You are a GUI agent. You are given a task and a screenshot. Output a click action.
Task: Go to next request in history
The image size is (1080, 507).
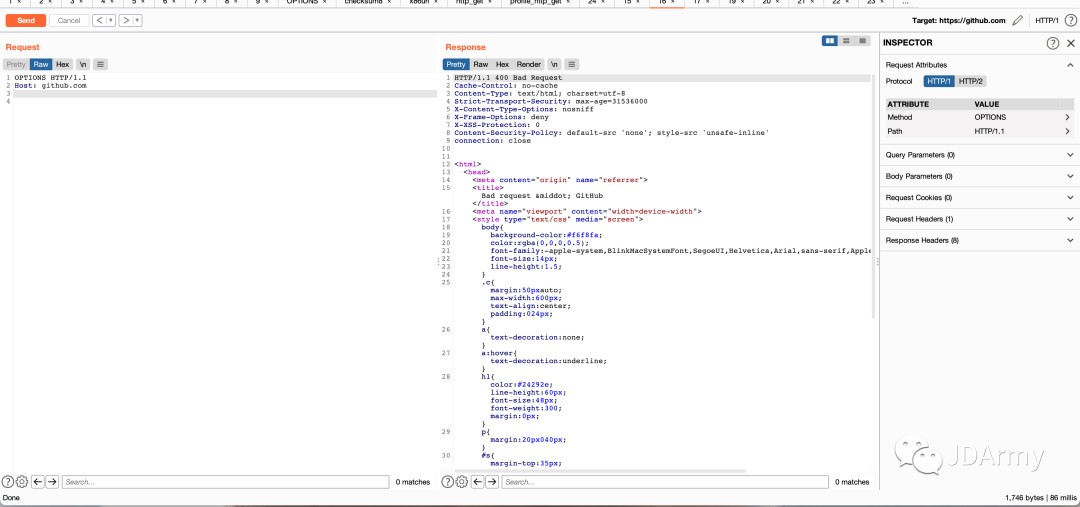(127, 21)
